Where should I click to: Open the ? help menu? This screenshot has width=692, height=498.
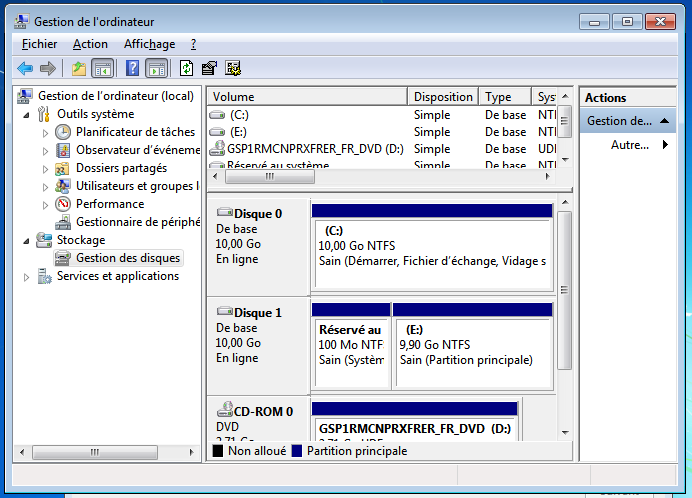pos(193,44)
